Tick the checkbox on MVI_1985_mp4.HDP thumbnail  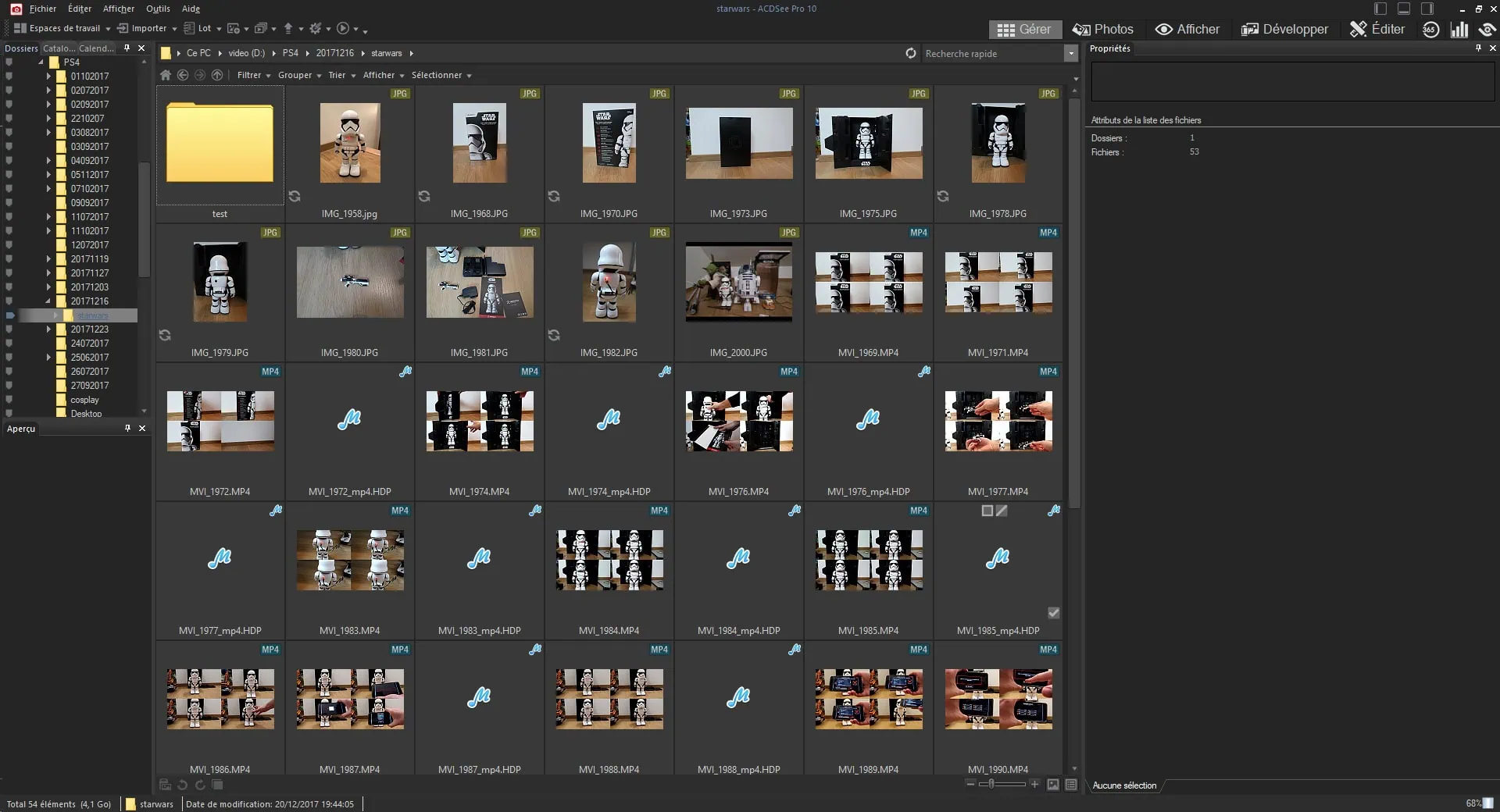pyautogui.click(x=1053, y=613)
